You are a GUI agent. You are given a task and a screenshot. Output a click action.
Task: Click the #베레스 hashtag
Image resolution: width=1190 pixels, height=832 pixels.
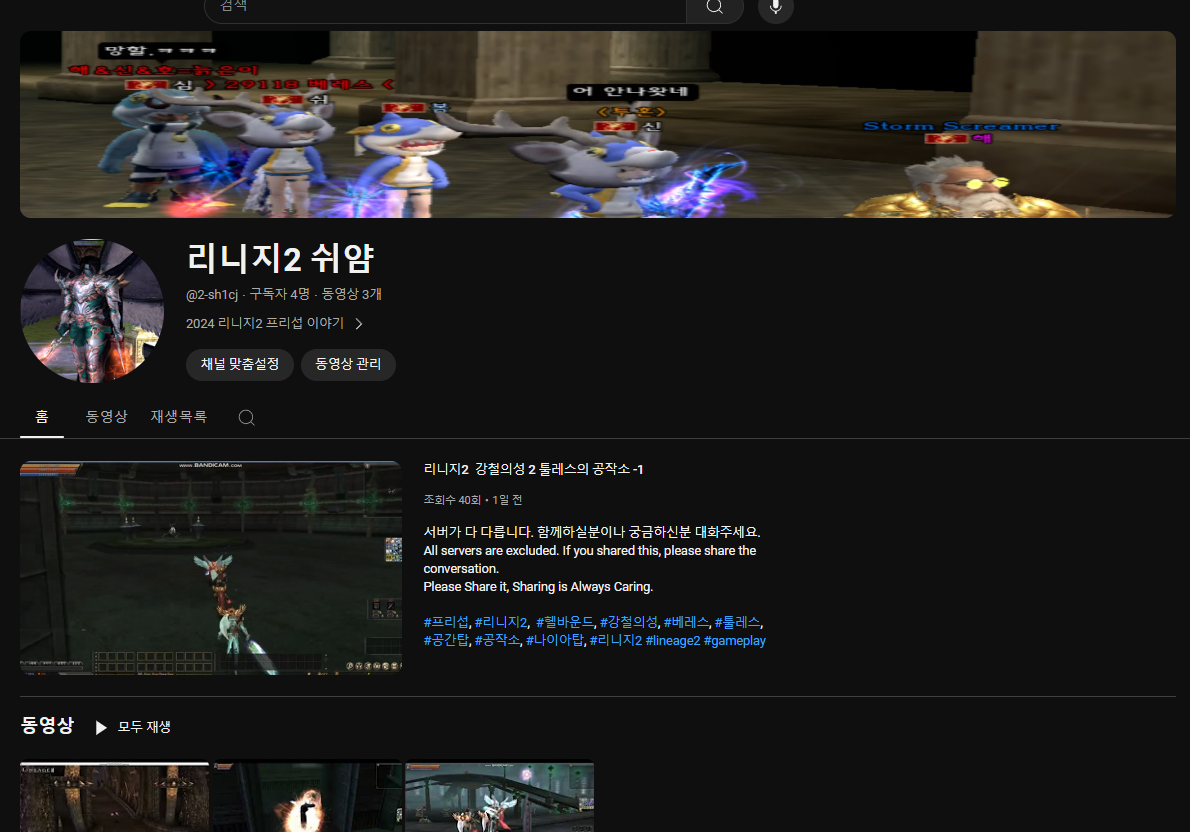pyautogui.click(x=686, y=622)
